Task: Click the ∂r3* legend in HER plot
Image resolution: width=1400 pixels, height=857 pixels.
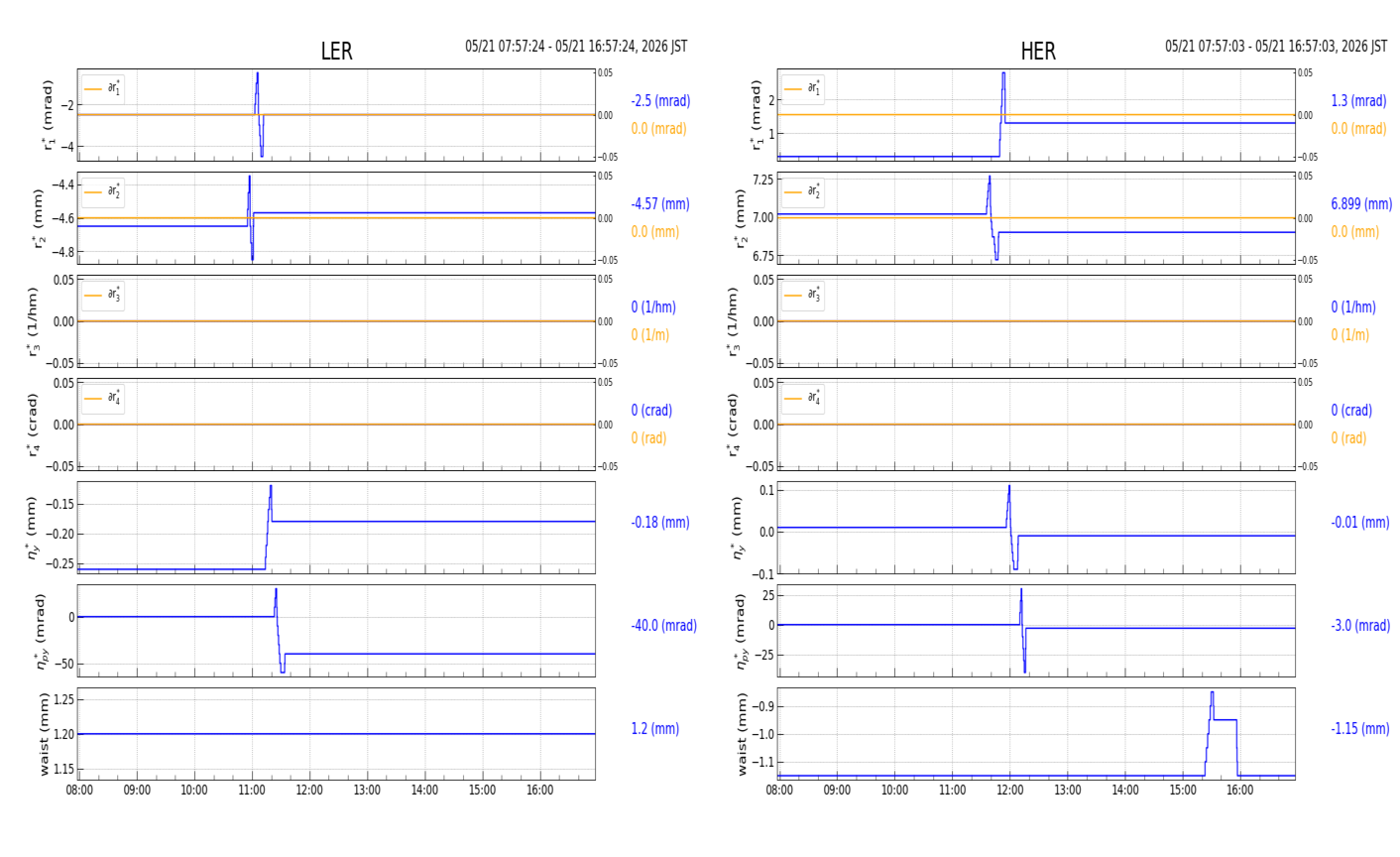Action: click(x=802, y=295)
